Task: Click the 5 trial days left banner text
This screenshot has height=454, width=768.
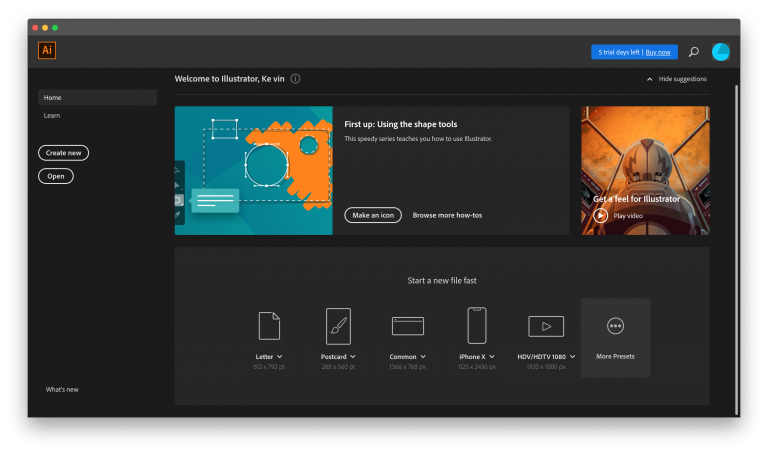Action: point(619,52)
